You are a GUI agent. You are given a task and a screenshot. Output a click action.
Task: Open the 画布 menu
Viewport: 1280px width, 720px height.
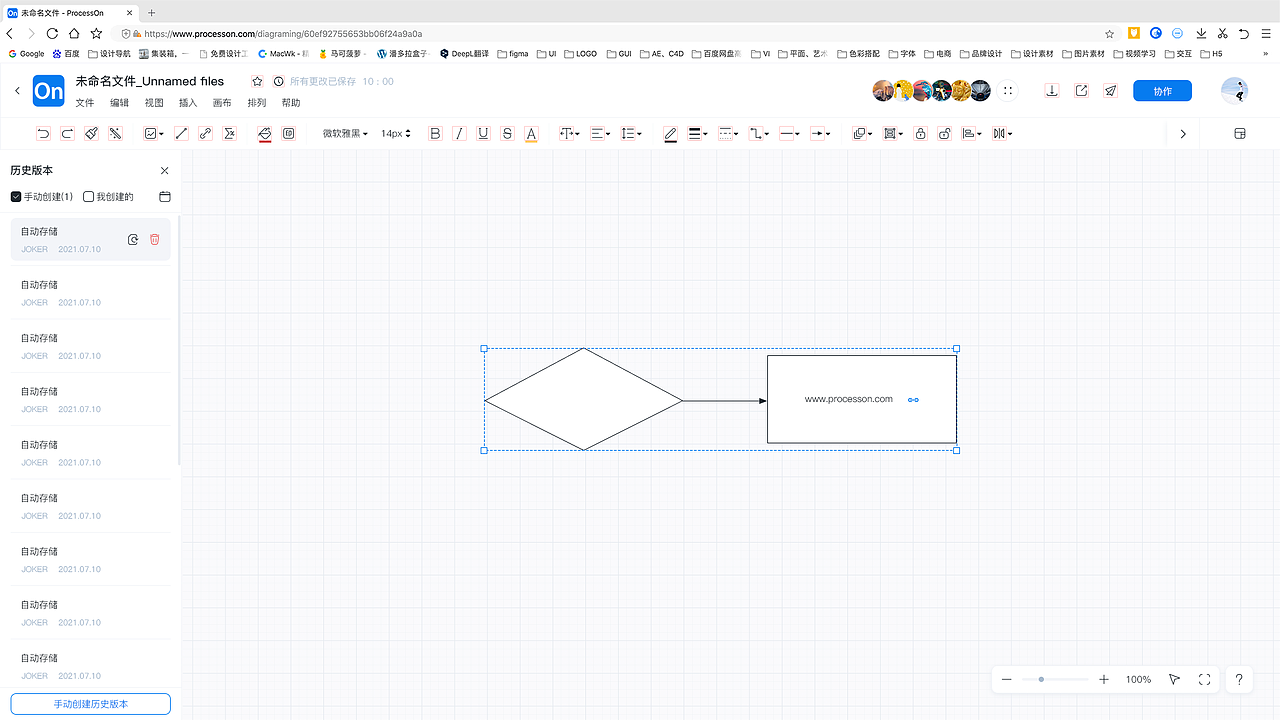coord(222,103)
